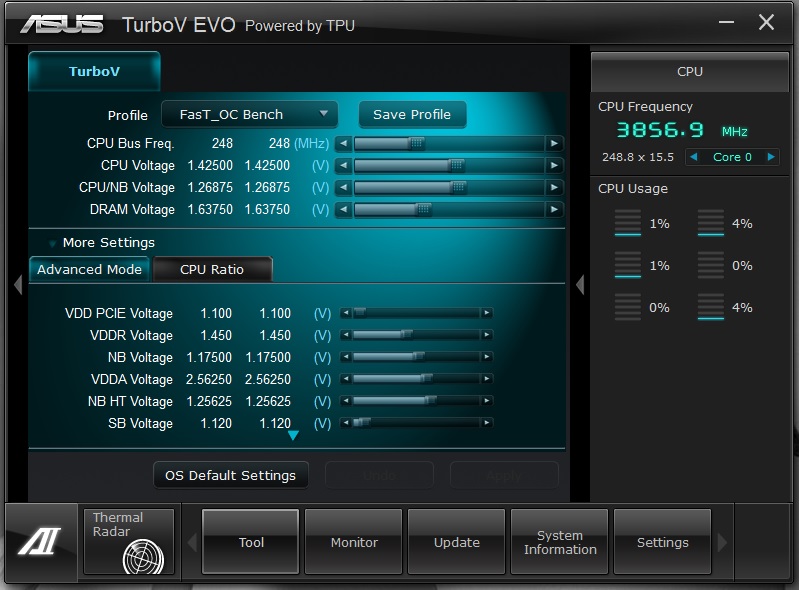Increase VDD PCIE Voltage with right arrow
This screenshot has height=590, width=799.
coord(487,313)
